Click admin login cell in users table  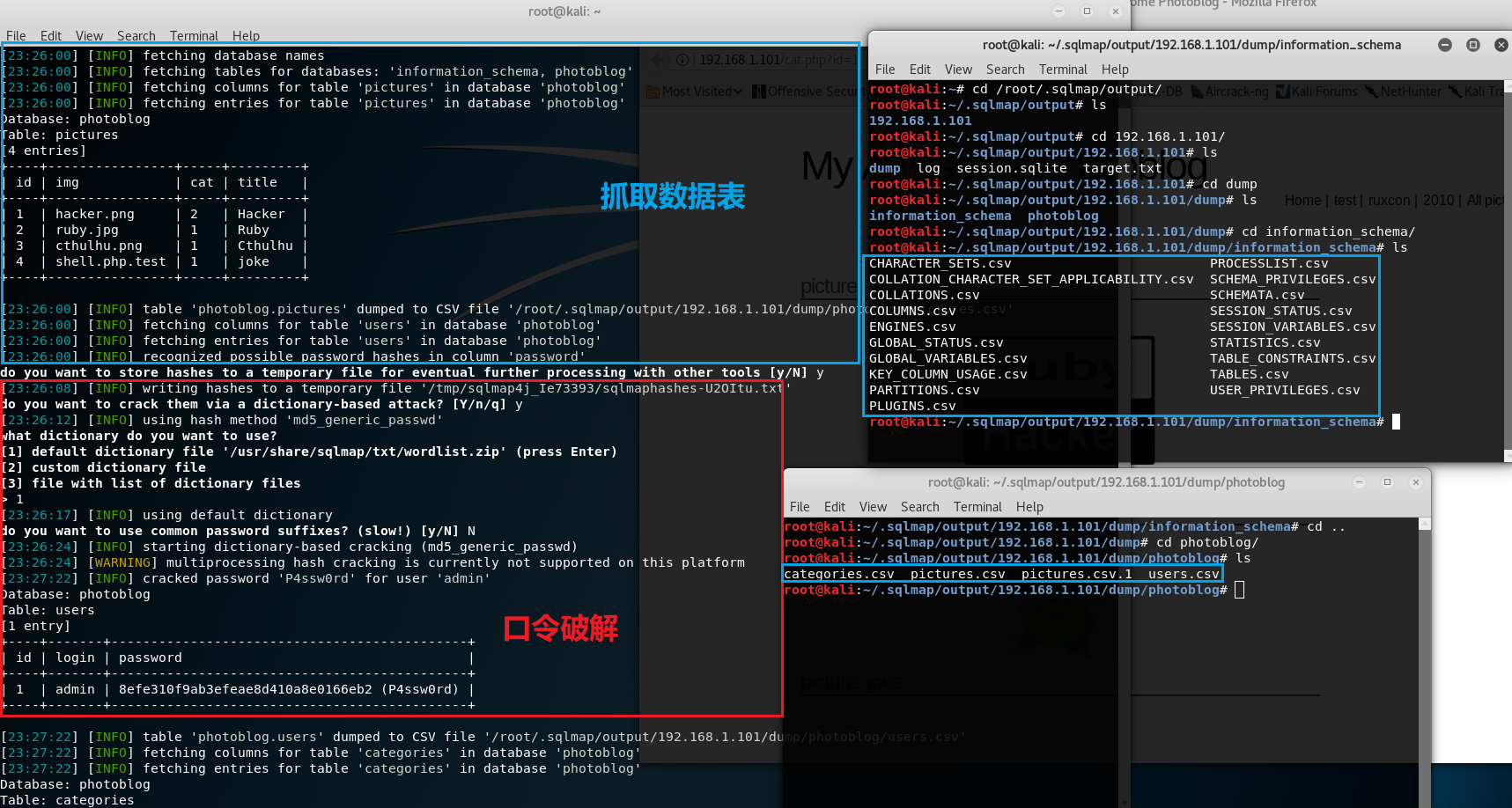pyautogui.click(x=75, y=689)
